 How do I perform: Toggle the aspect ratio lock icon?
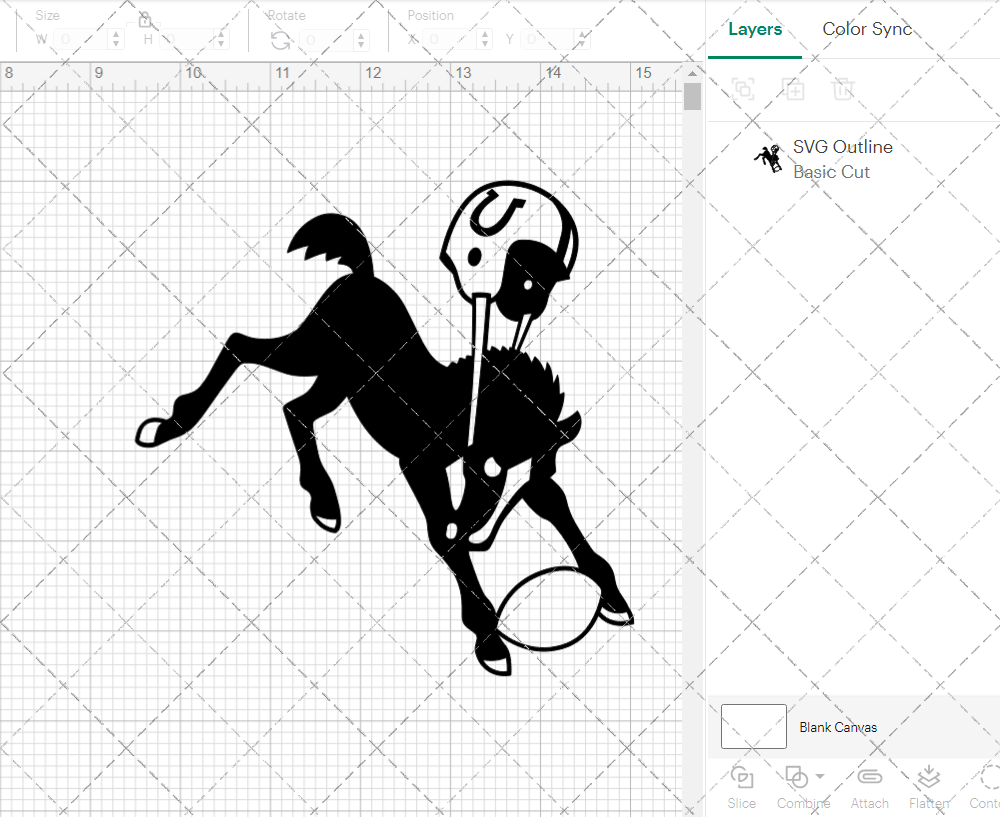(145, 20)
